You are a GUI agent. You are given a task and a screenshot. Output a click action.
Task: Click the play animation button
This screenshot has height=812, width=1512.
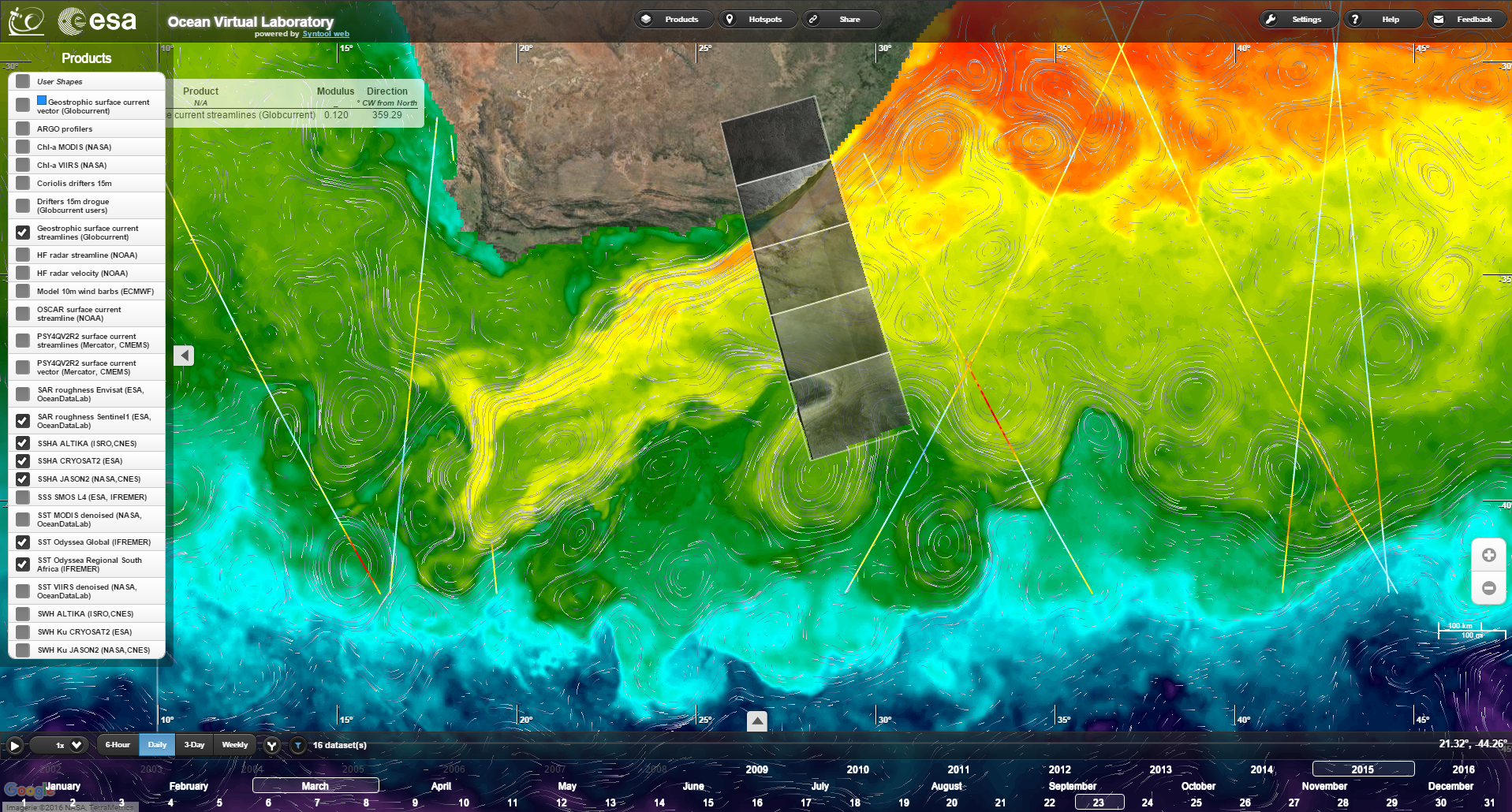(x=15, y=745)
